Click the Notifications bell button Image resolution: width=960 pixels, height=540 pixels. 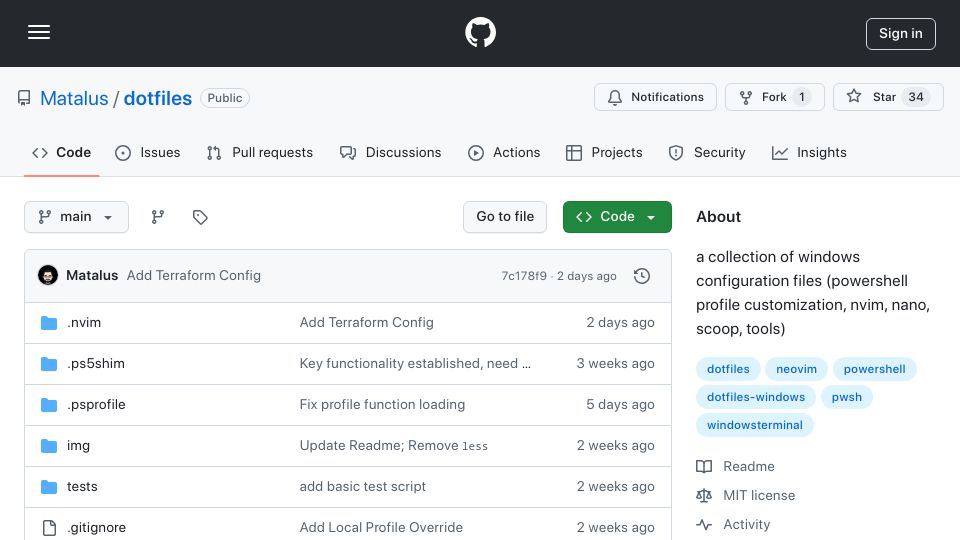(655, 97)
